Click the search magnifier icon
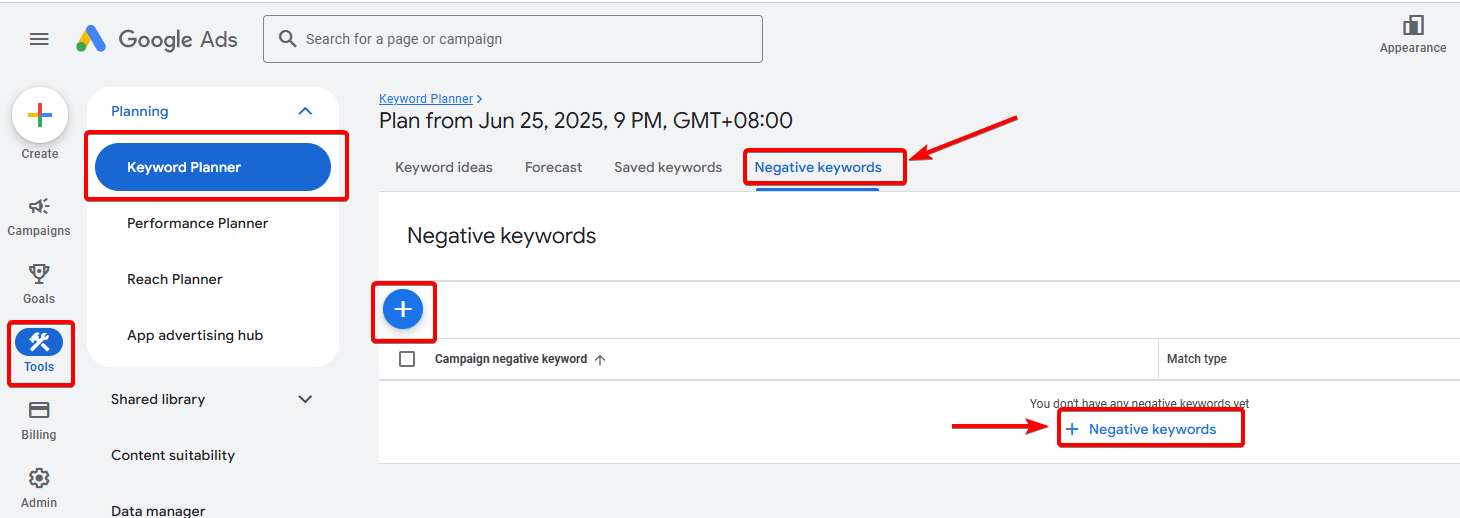1460x518 pixels. (288, 39)
